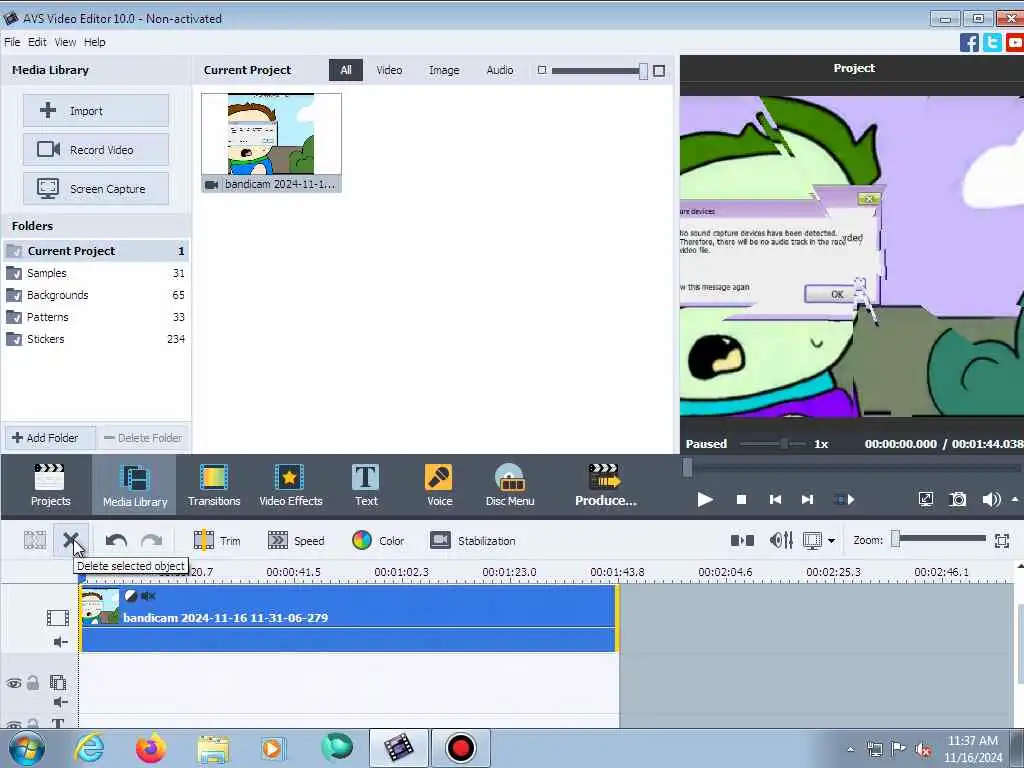Adjust the timeline Zoom slider
Image resolution: width=1024 pixels, height=768 pixels.
pos(896,539)
